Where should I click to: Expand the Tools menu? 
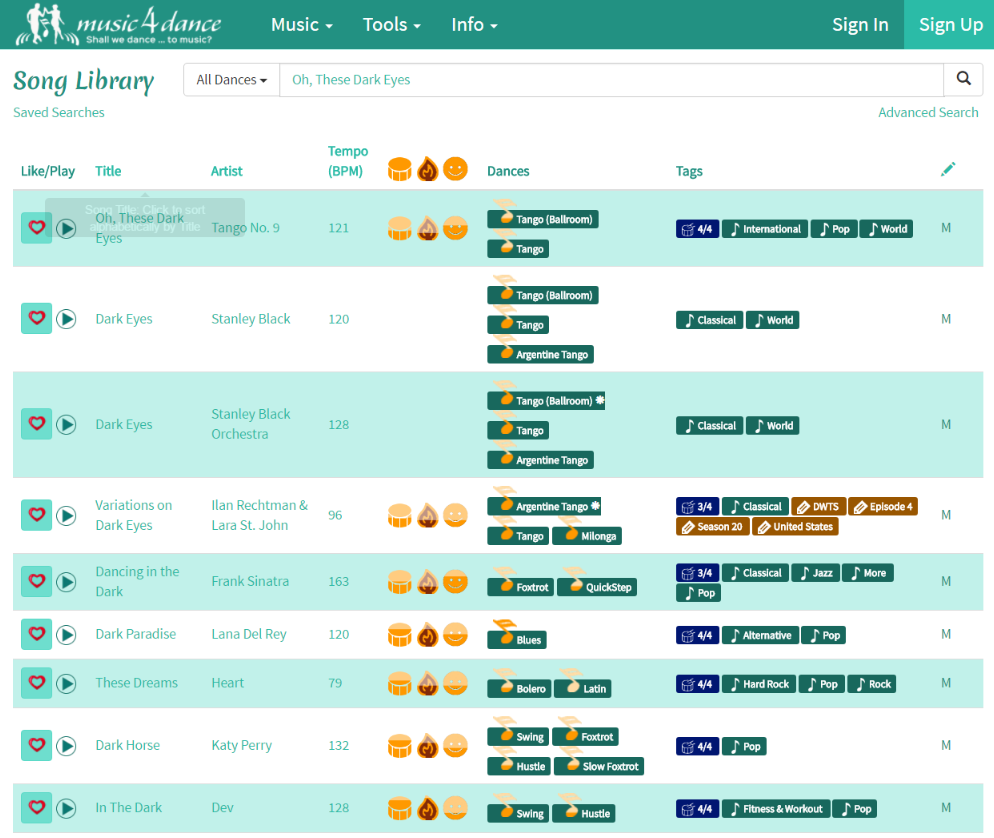pyautogui.click(x=391, y=25)
